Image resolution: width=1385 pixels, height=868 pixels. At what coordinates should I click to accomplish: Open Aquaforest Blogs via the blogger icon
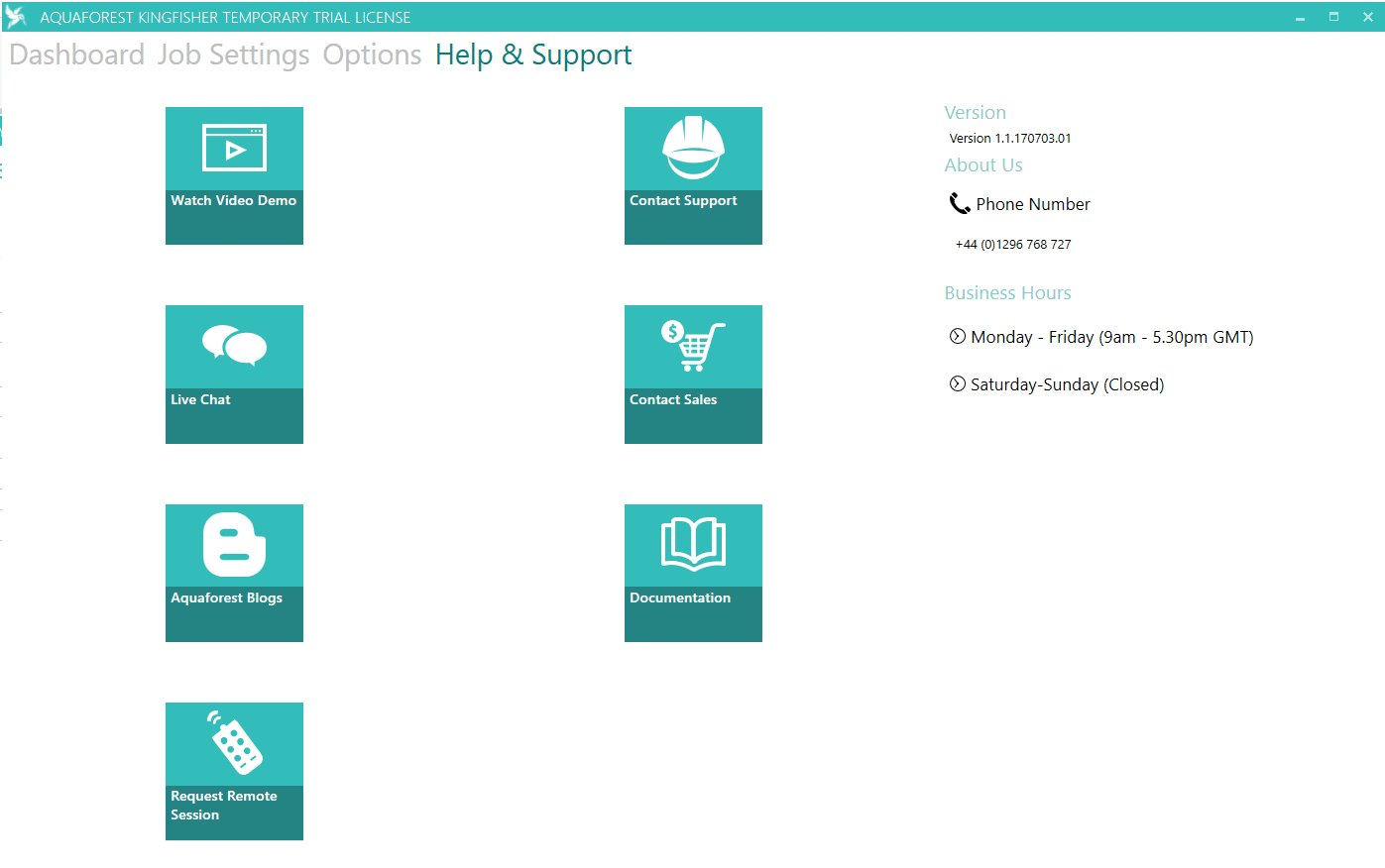point(234,545)
